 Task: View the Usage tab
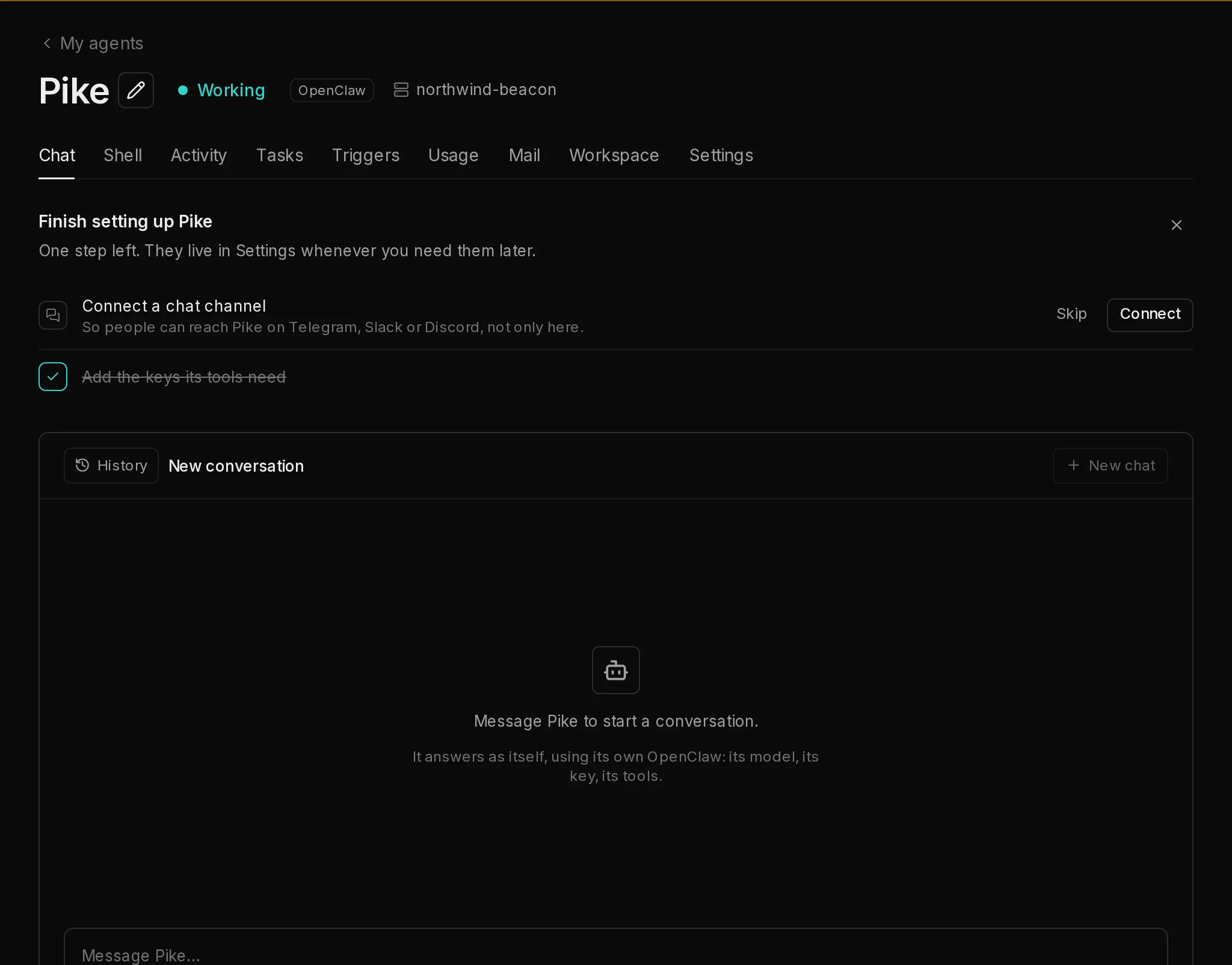[454, 155]
